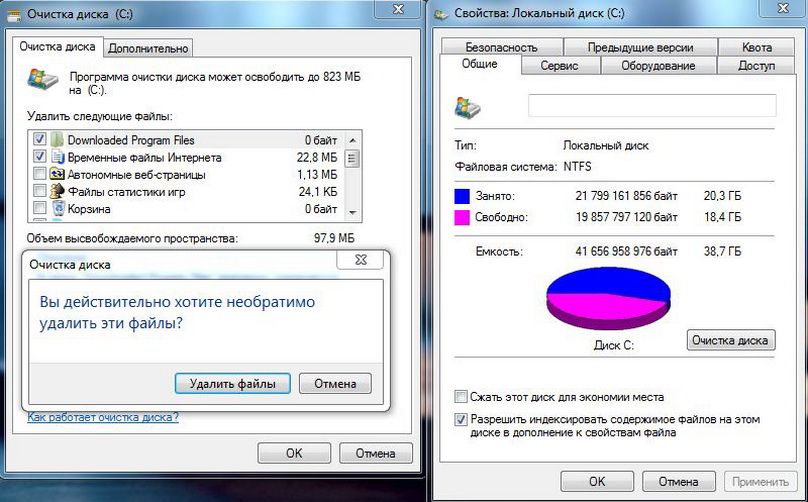Click the Свойства window title bar icon
Image resolution: width=808 pixels, height=502 pixels.
[441, 14]
